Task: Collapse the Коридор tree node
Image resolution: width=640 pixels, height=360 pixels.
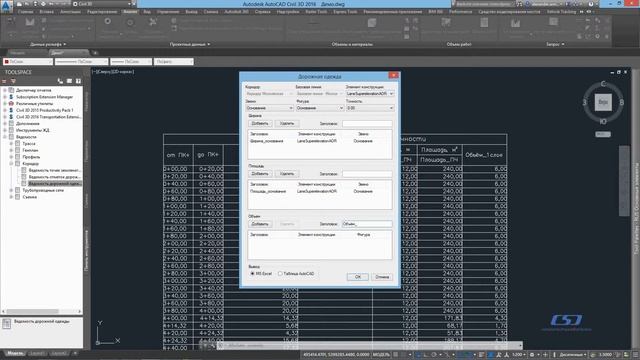Action: (x=11, y=164)
